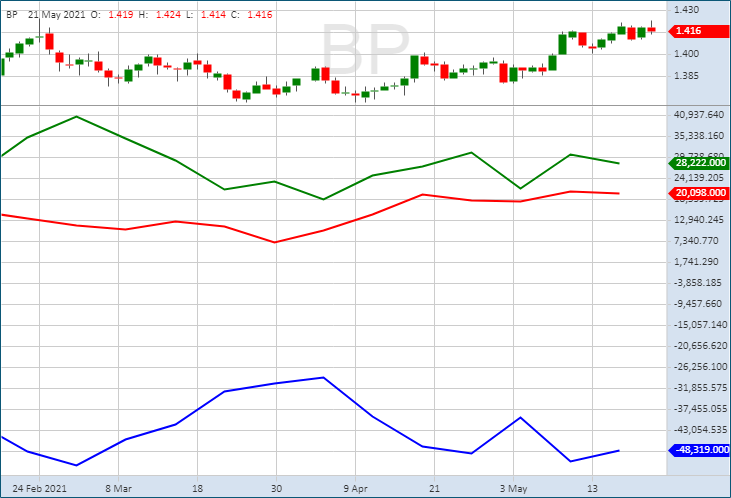Viewport: 731px width, 498px height.
Task: Click the 1.430 price axis label
Action: [686, 9]
